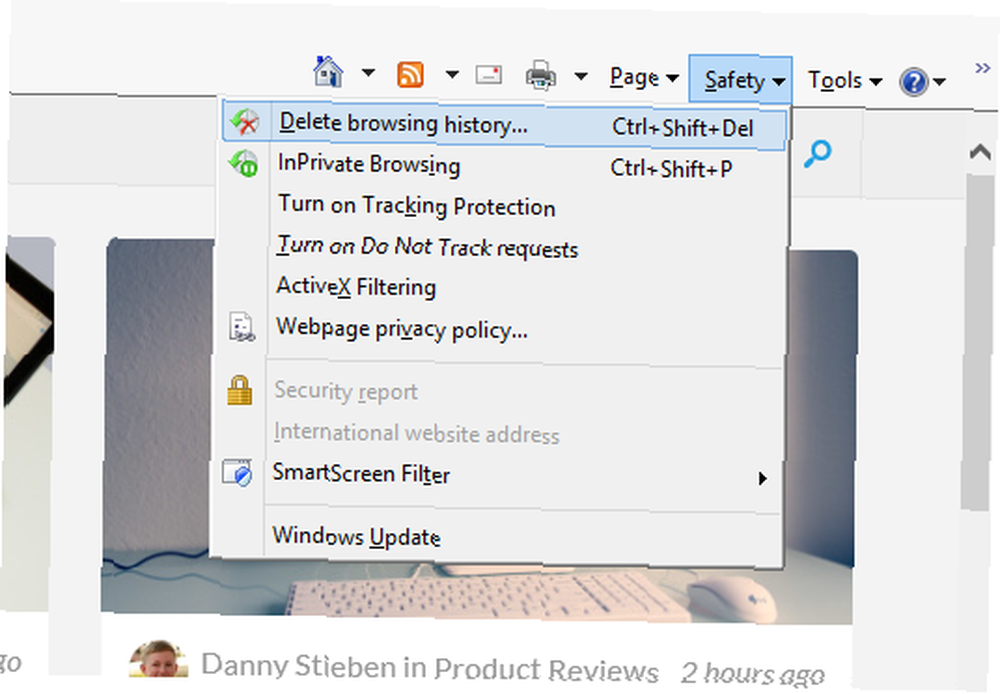Expand the Help dropdown arrow

point(939,82)
